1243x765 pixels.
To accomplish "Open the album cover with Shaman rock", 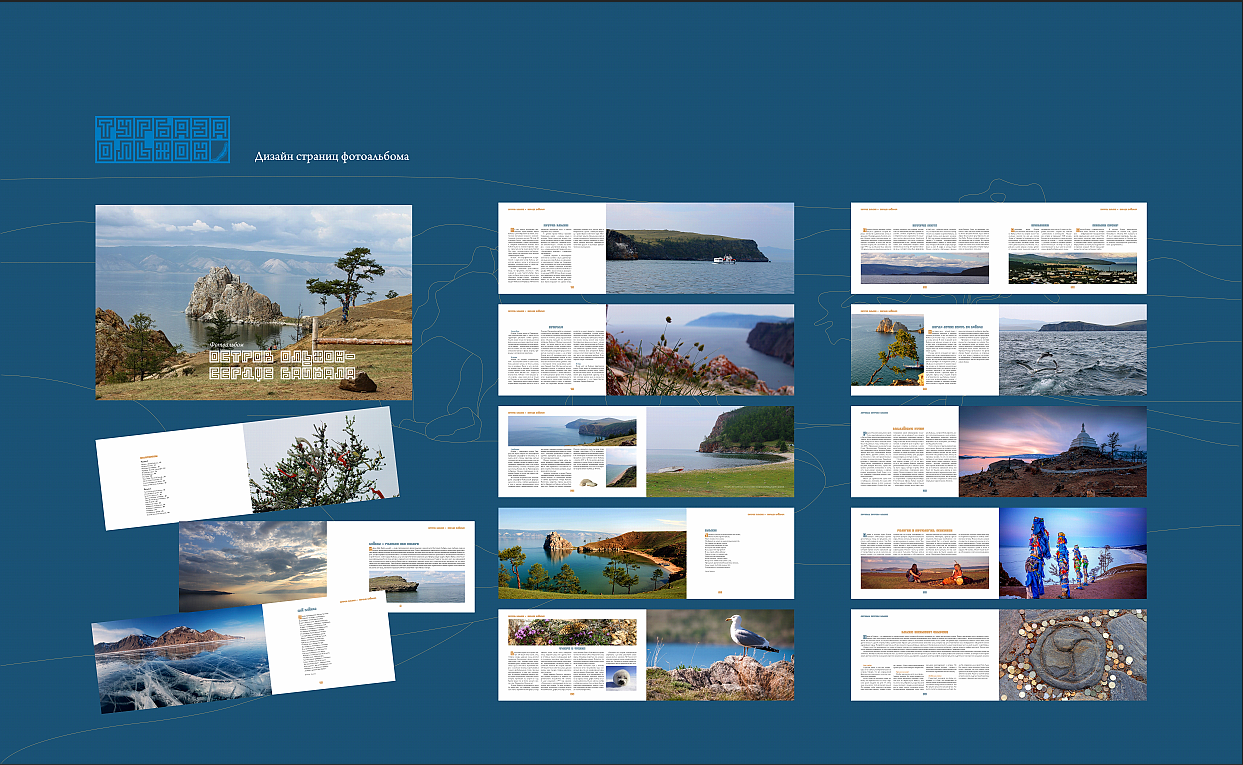I will 254,302.
